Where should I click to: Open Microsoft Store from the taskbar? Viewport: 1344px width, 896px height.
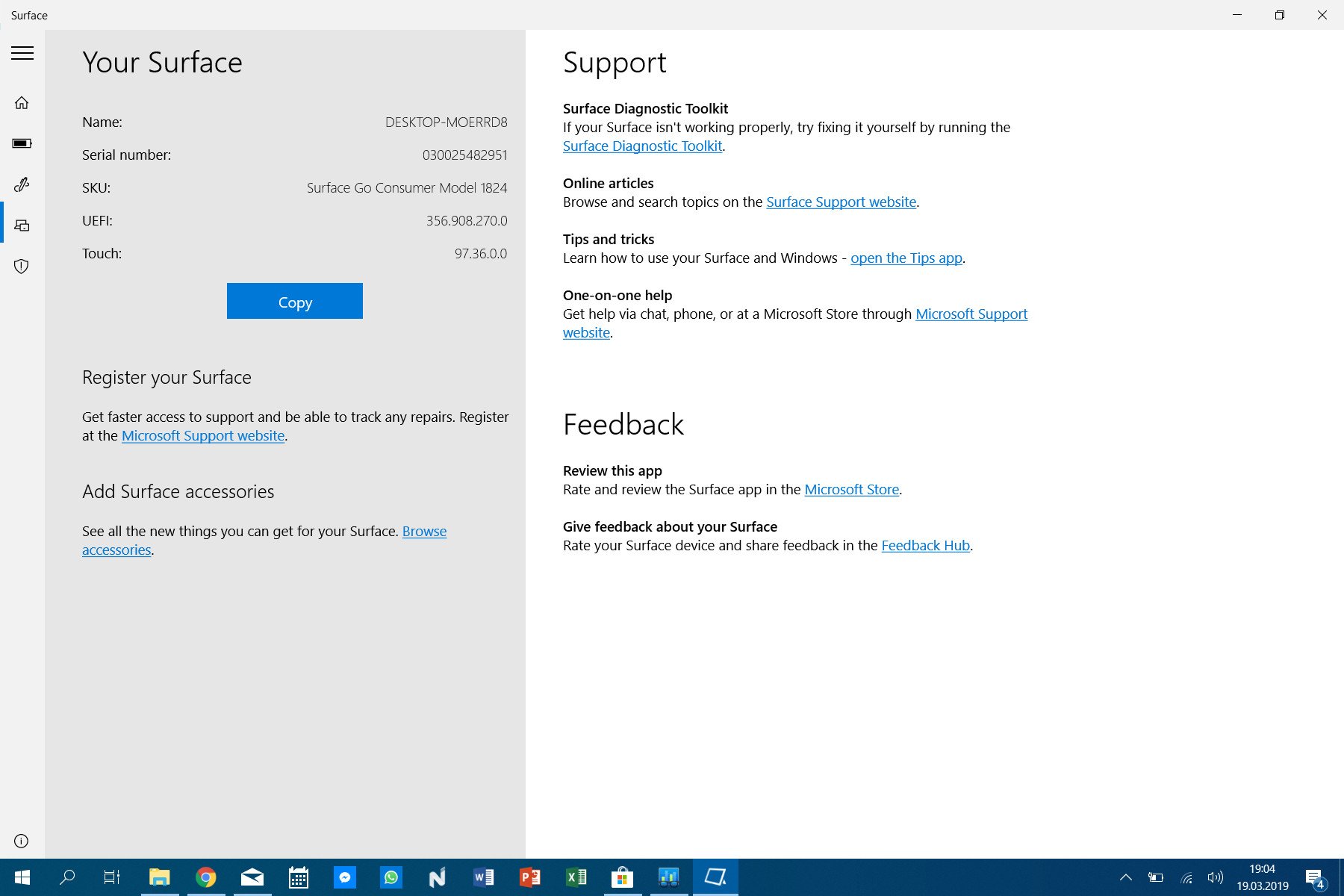[622, 877]
